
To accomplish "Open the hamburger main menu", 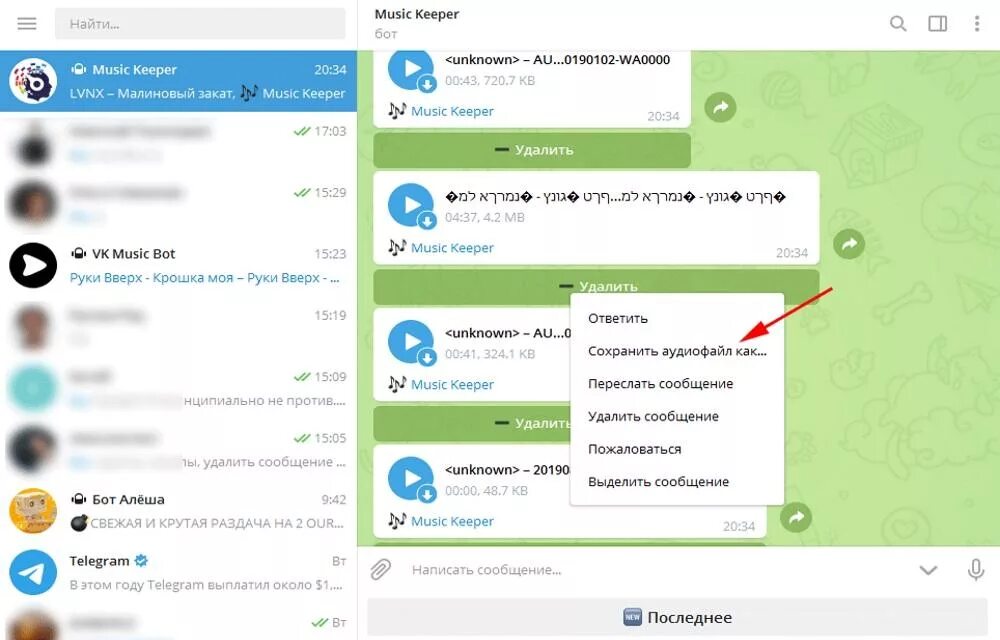I will pyautogui.click(x=27, y=24).
